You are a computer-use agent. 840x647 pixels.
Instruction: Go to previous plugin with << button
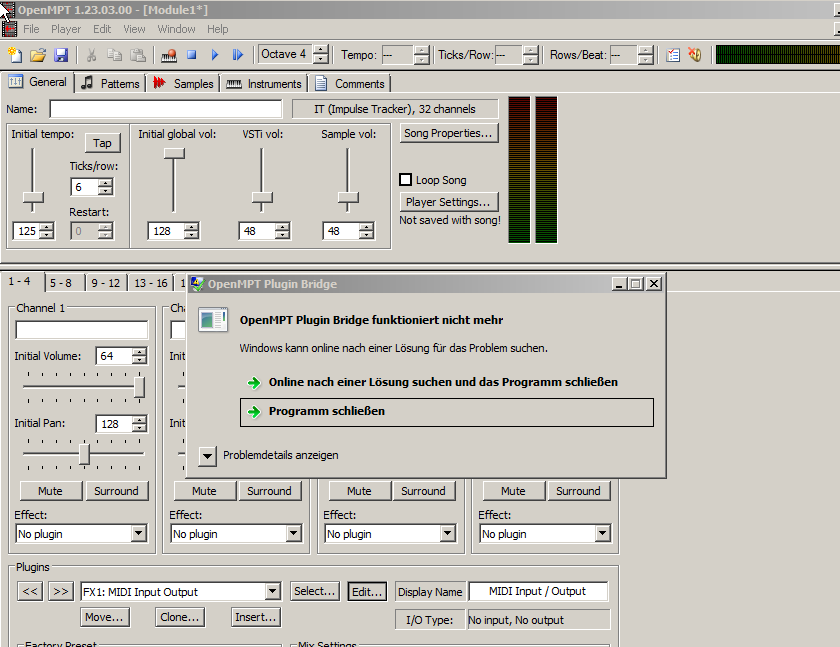click(30, 591)
